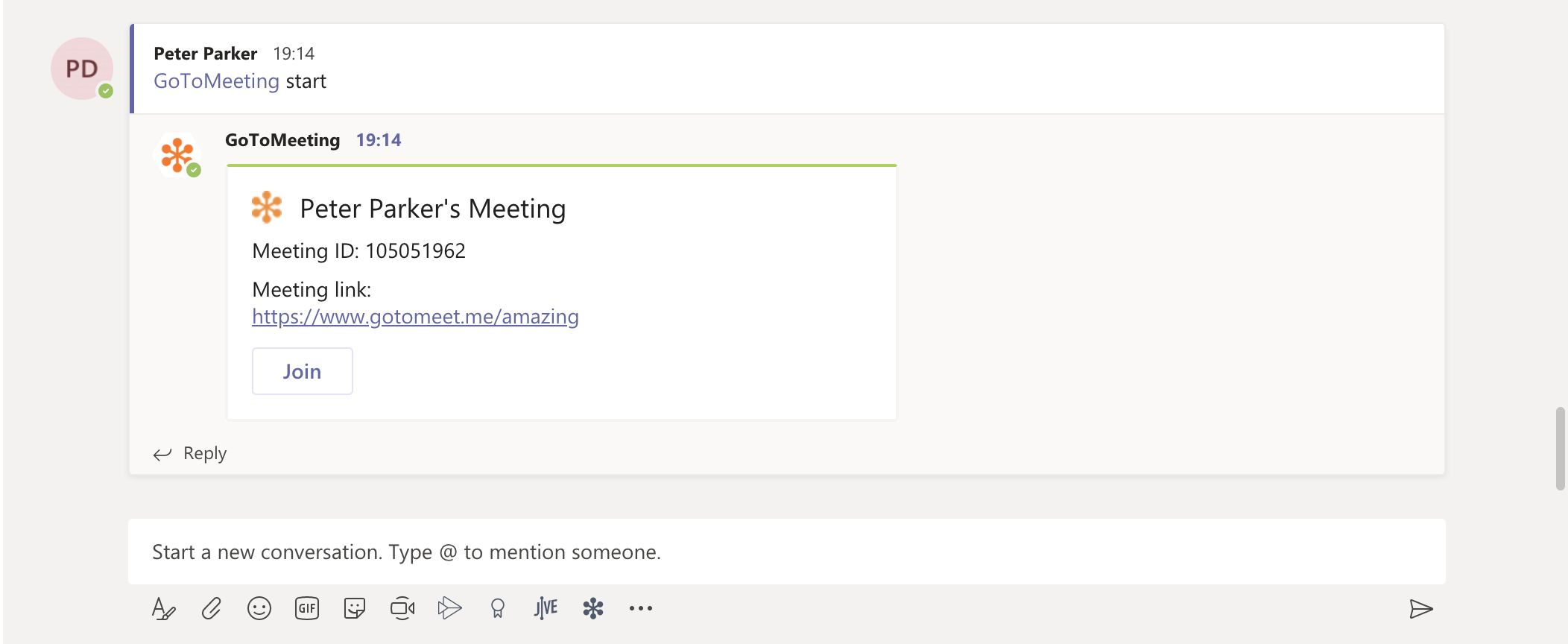
Task: Open the Praise badge icon
Action: (x=498, y=609)
